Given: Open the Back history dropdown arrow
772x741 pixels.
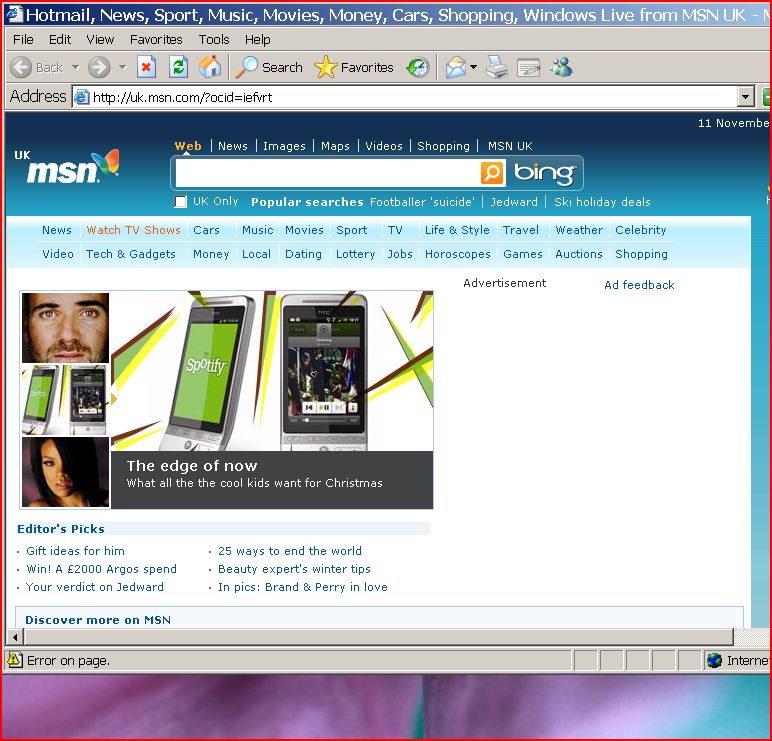Looking at the screenshot, I should click(75, 67).
